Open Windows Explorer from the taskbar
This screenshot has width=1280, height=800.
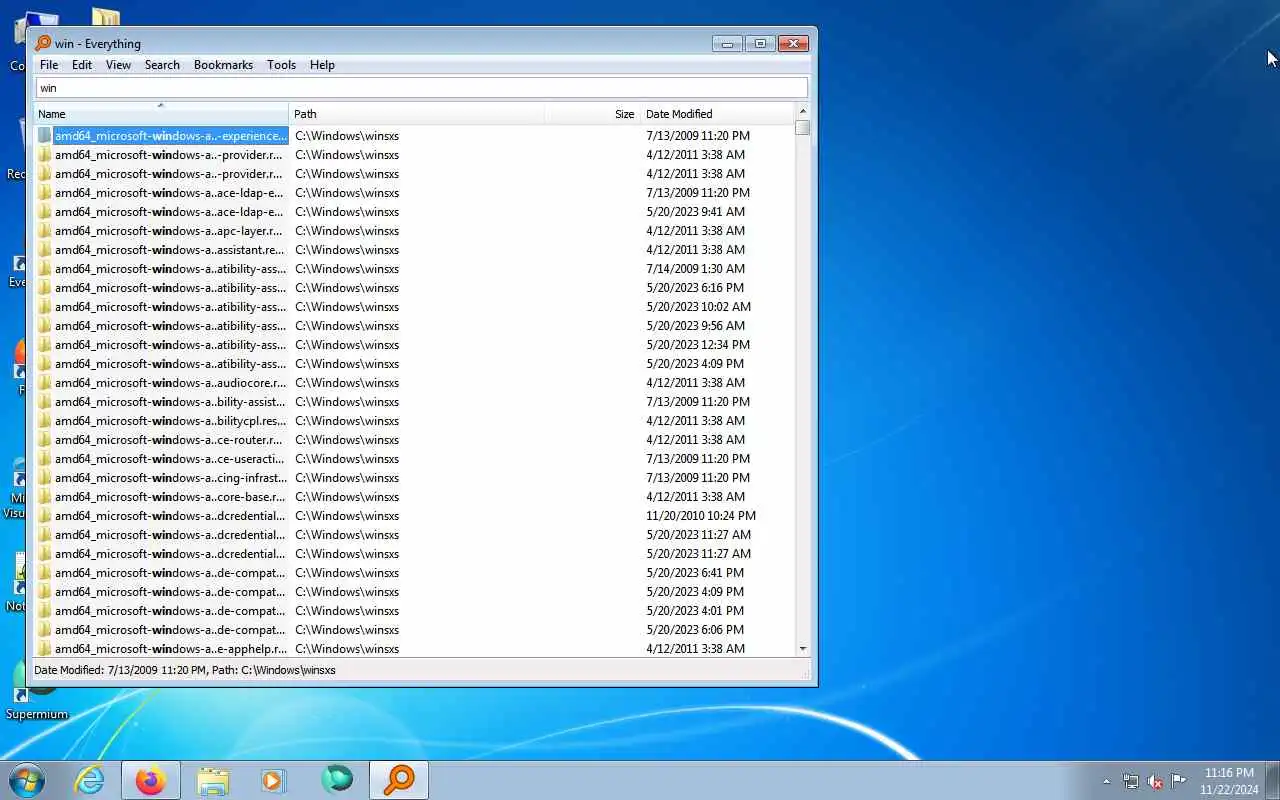(213, 780)
